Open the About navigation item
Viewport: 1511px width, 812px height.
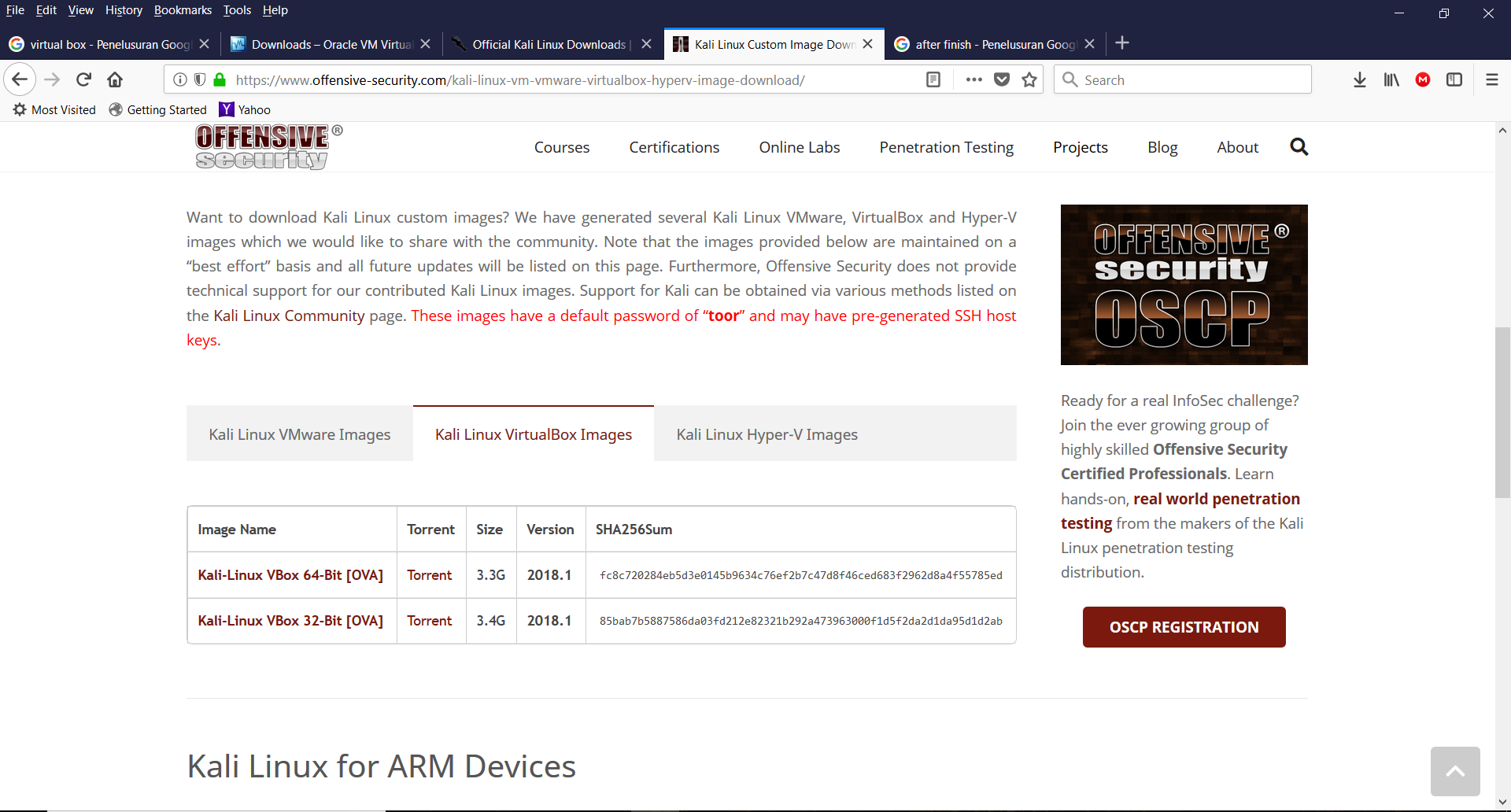pyautogui.click(x=1237, y=147)
